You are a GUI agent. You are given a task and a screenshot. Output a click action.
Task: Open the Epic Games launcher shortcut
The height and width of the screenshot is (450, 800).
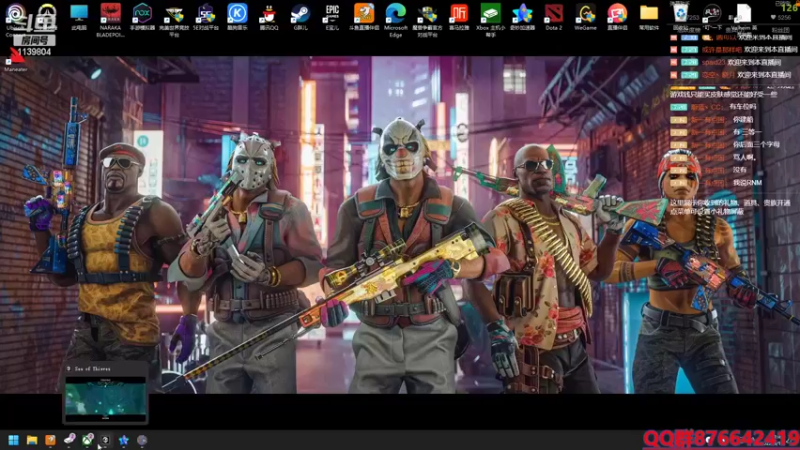(332, 14)
